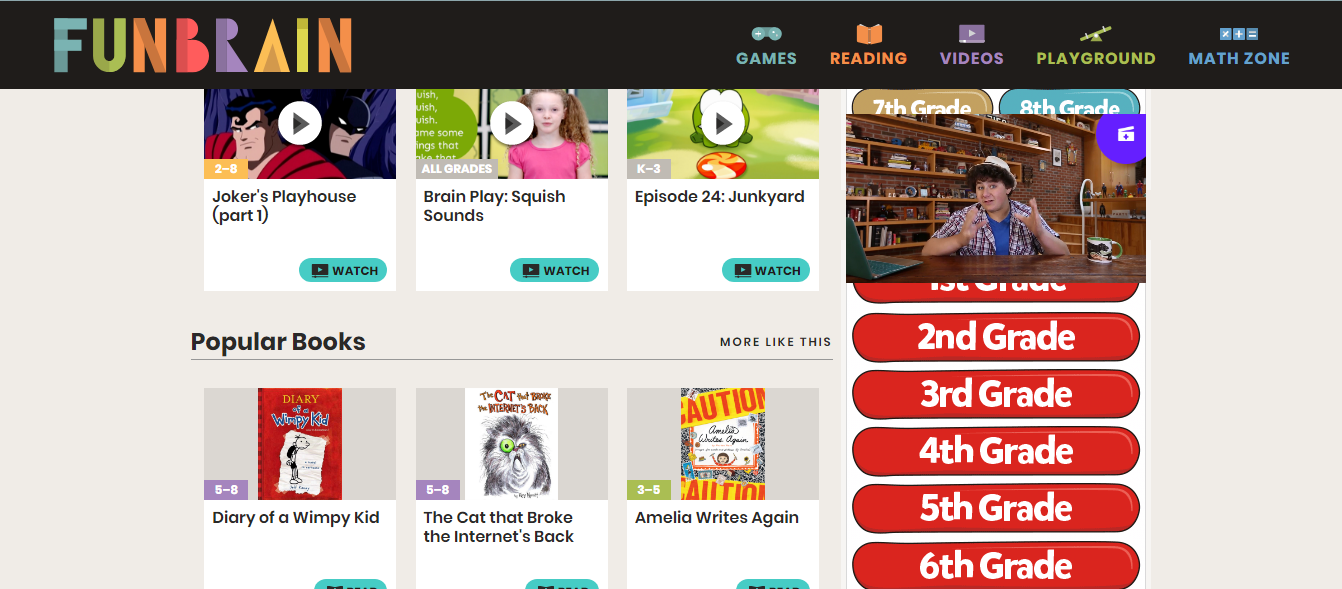This screenshot has width=1342, height=589.
Task: Open More Like This for Popular Books
Action: (775, 342)
